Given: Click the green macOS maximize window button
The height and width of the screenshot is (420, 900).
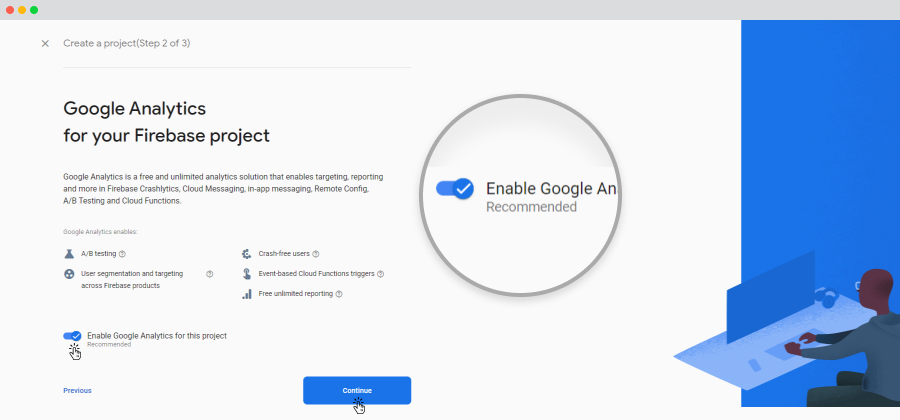Looking at the screenshot, I should click(x=34, y=10).
